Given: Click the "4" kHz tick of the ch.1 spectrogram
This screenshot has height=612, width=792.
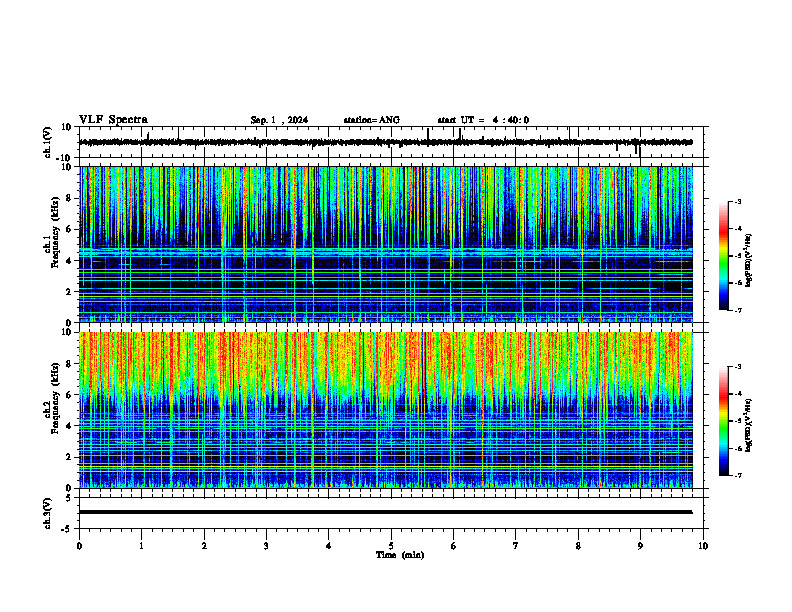Looking at the screenshot, I should [x=70, y=261].
